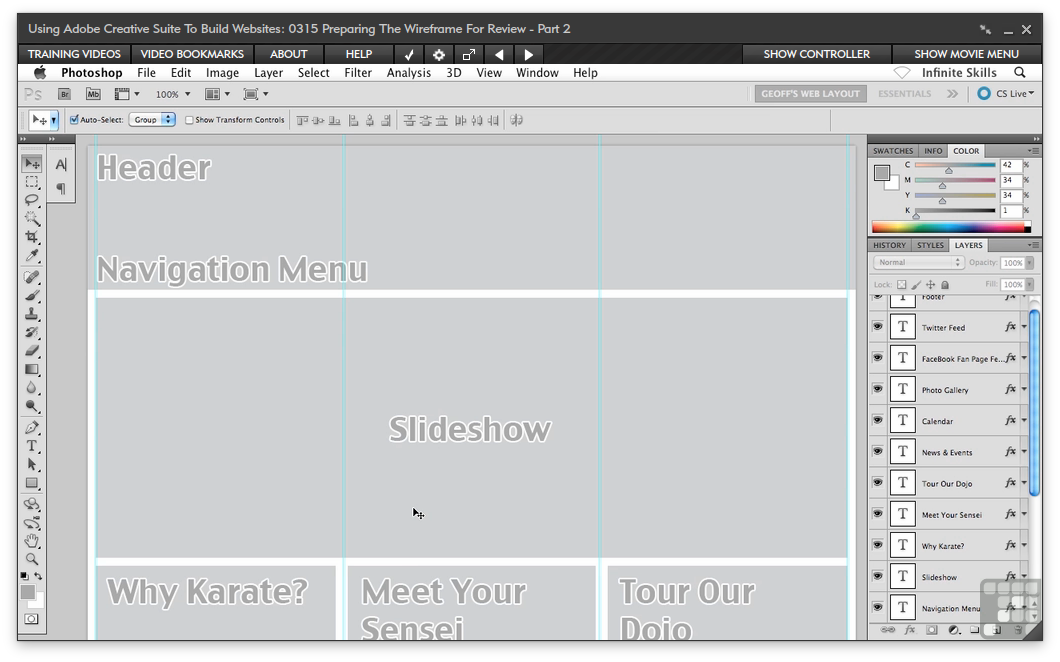Select the Eraser tool

click(x=32, y=350)
